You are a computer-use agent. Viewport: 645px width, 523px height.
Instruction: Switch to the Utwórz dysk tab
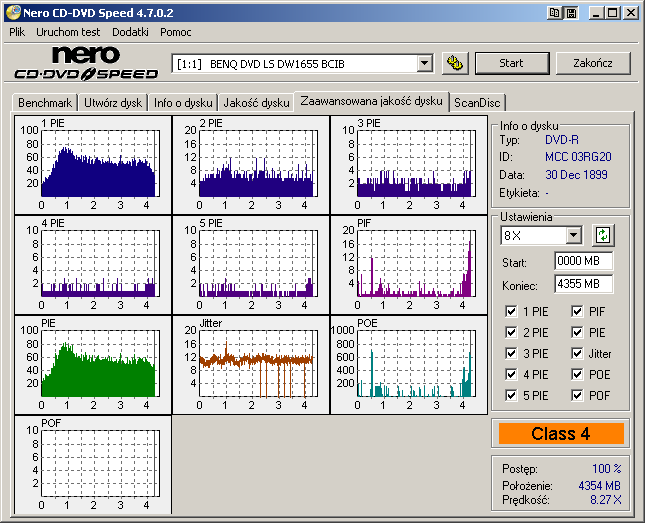[113, 103]
